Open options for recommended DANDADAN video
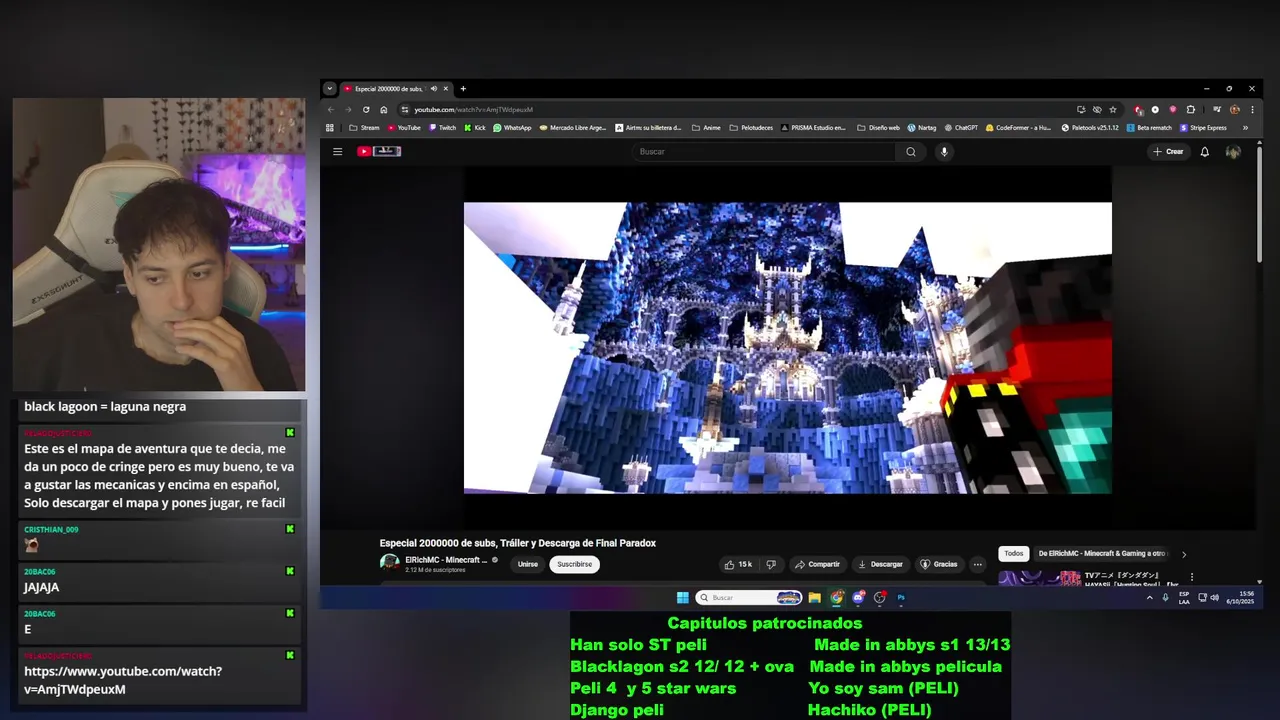Screen dimensions: 1280x720 [x=1191, y=577]
